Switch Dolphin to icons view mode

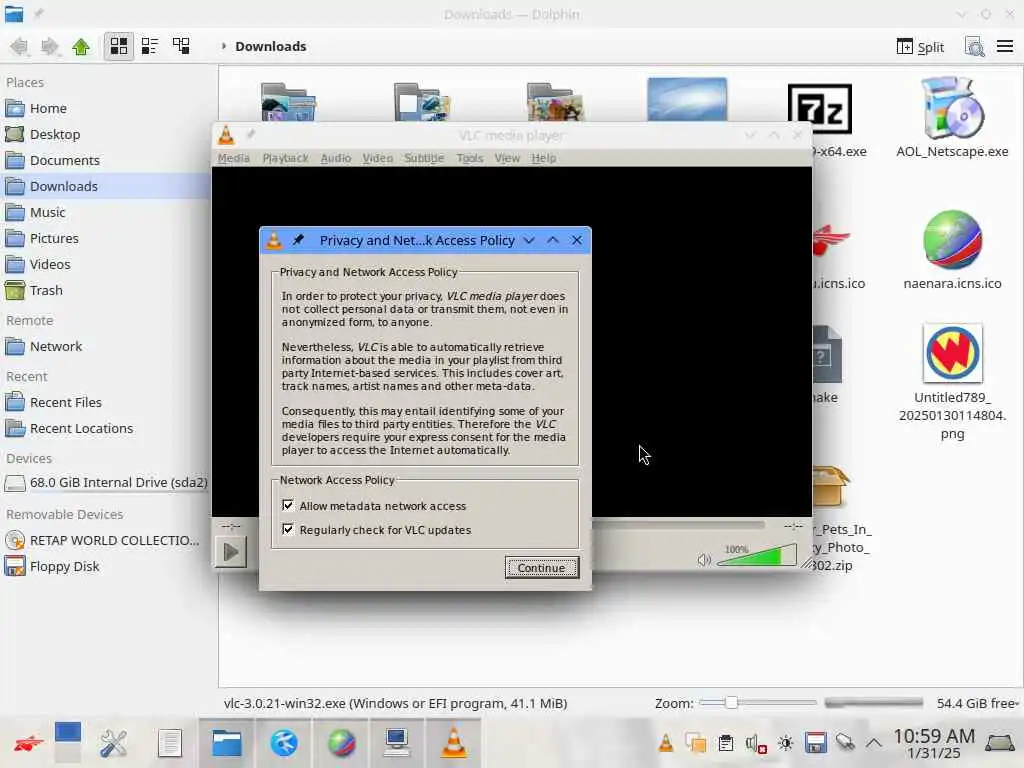(119, 46)
